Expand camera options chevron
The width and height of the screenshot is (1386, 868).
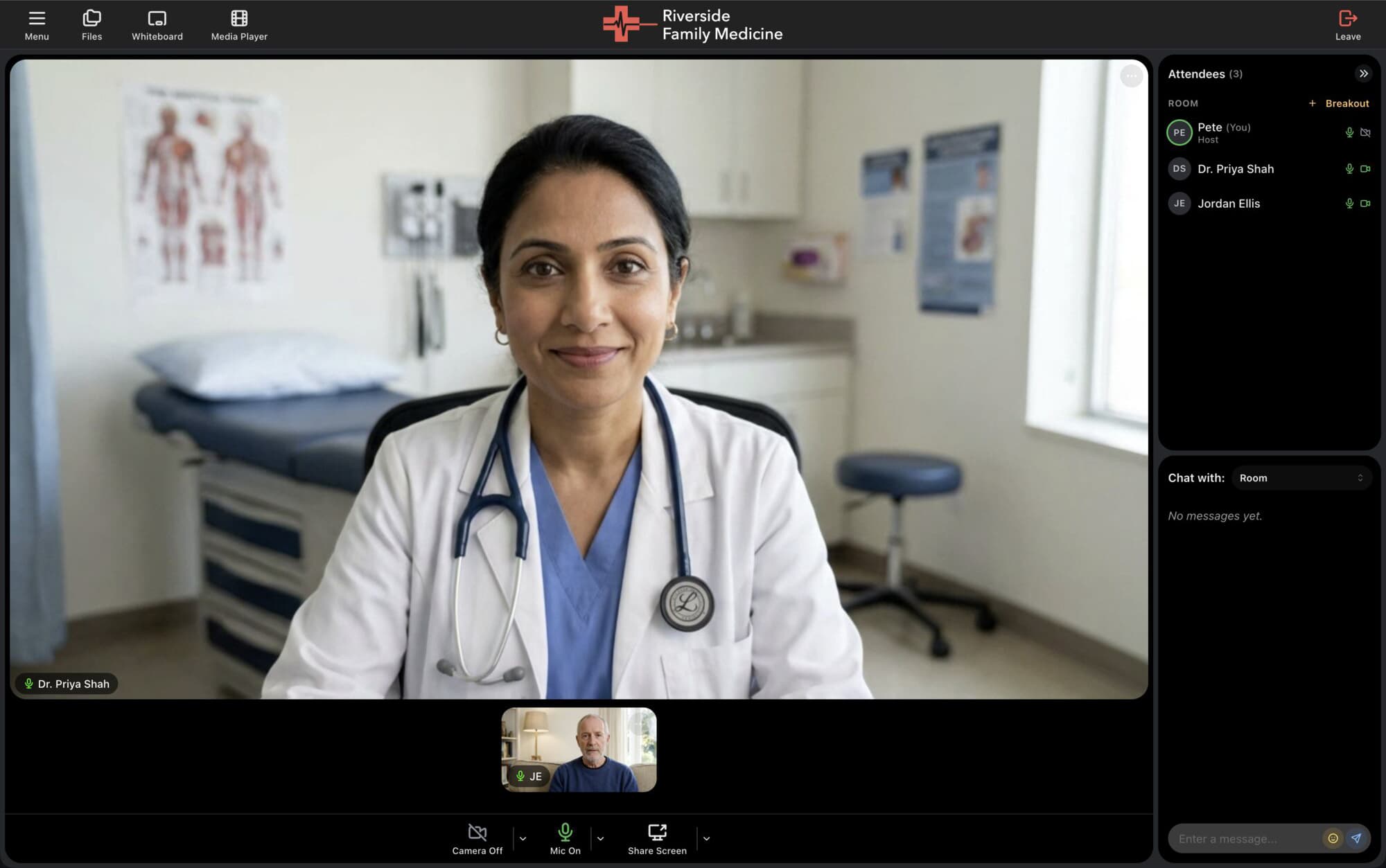point(523,838)
